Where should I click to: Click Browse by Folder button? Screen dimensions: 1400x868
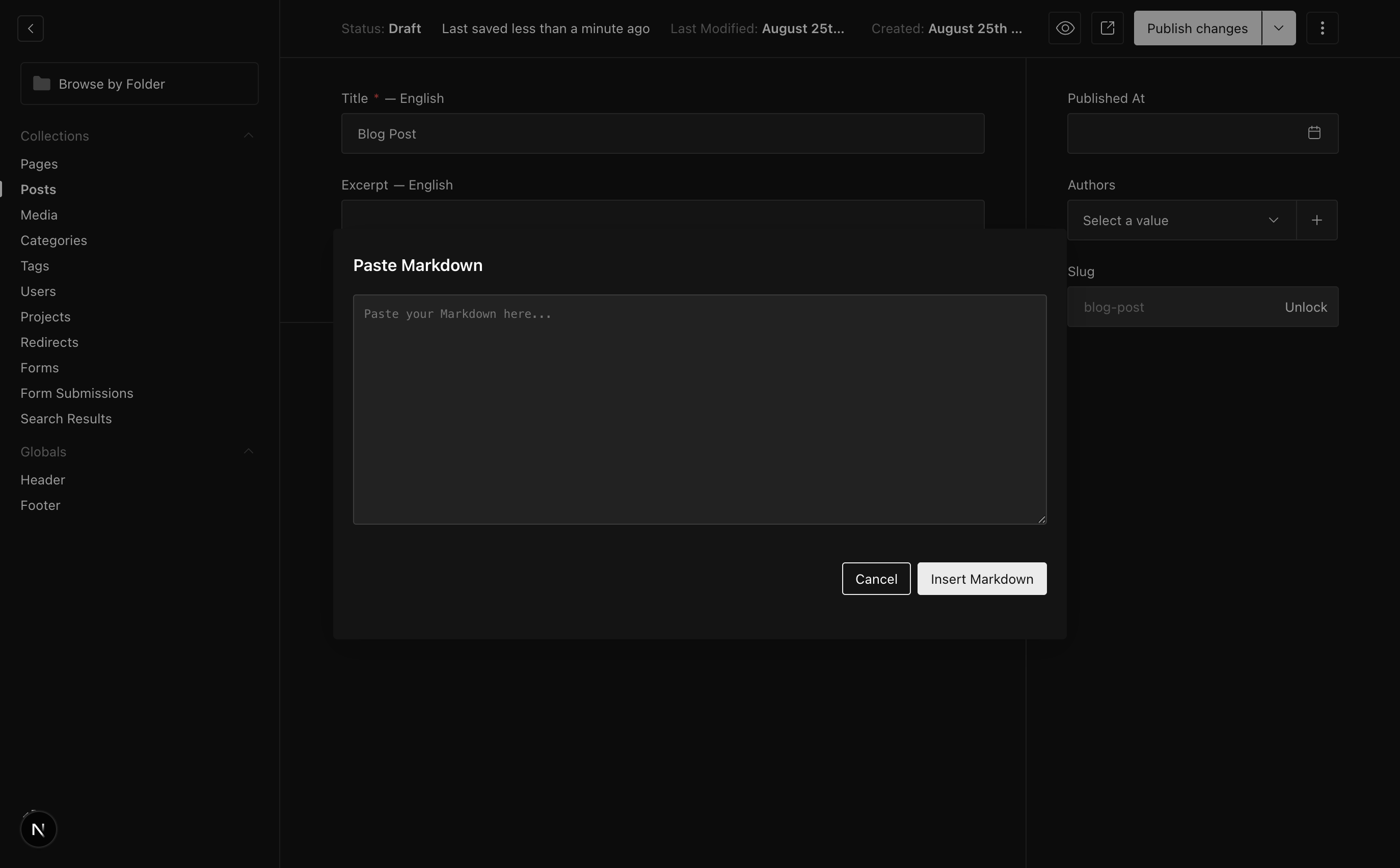[x=140, y=84]
